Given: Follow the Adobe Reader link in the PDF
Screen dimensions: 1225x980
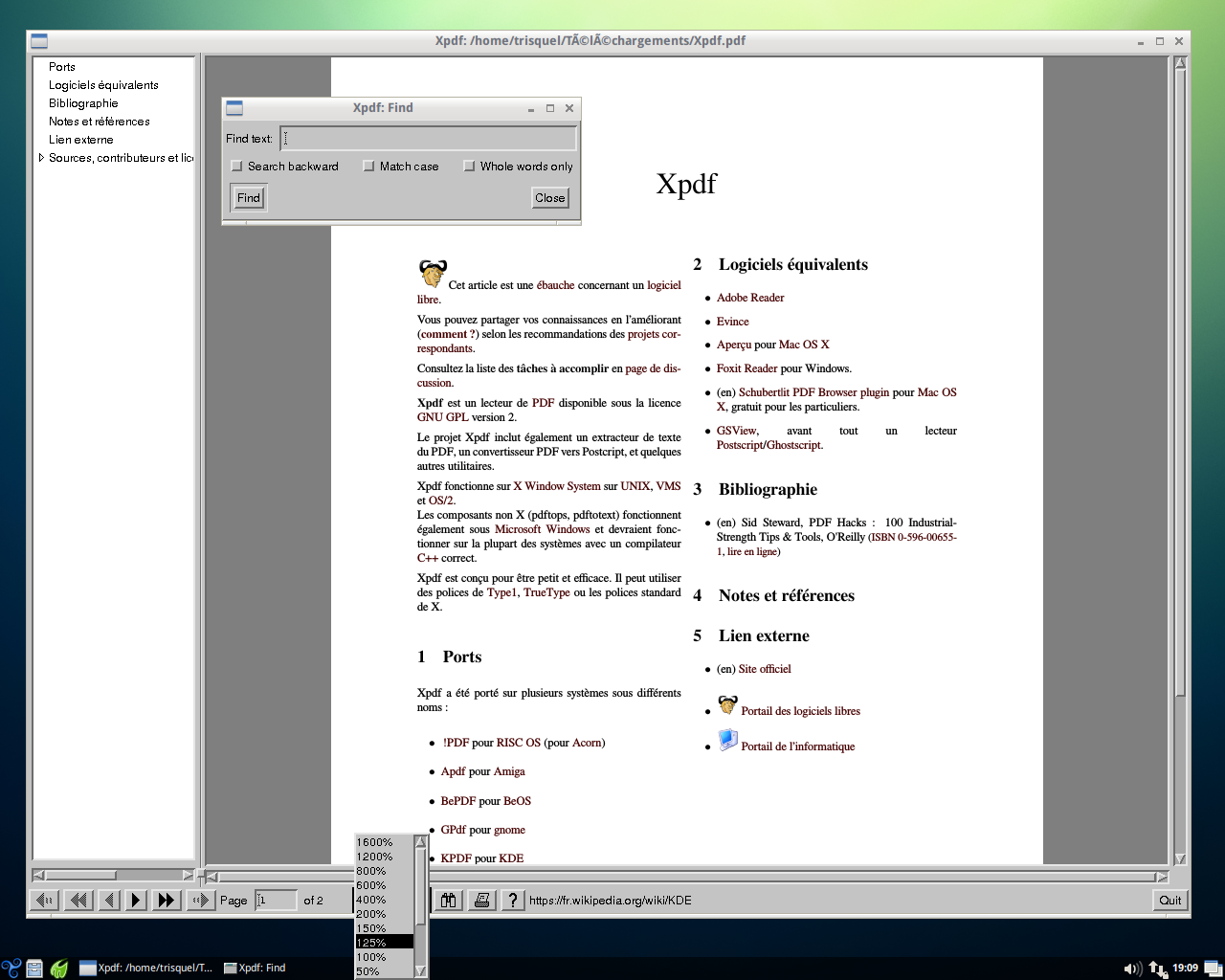Looking at the screenshot, I should (750, 298).
